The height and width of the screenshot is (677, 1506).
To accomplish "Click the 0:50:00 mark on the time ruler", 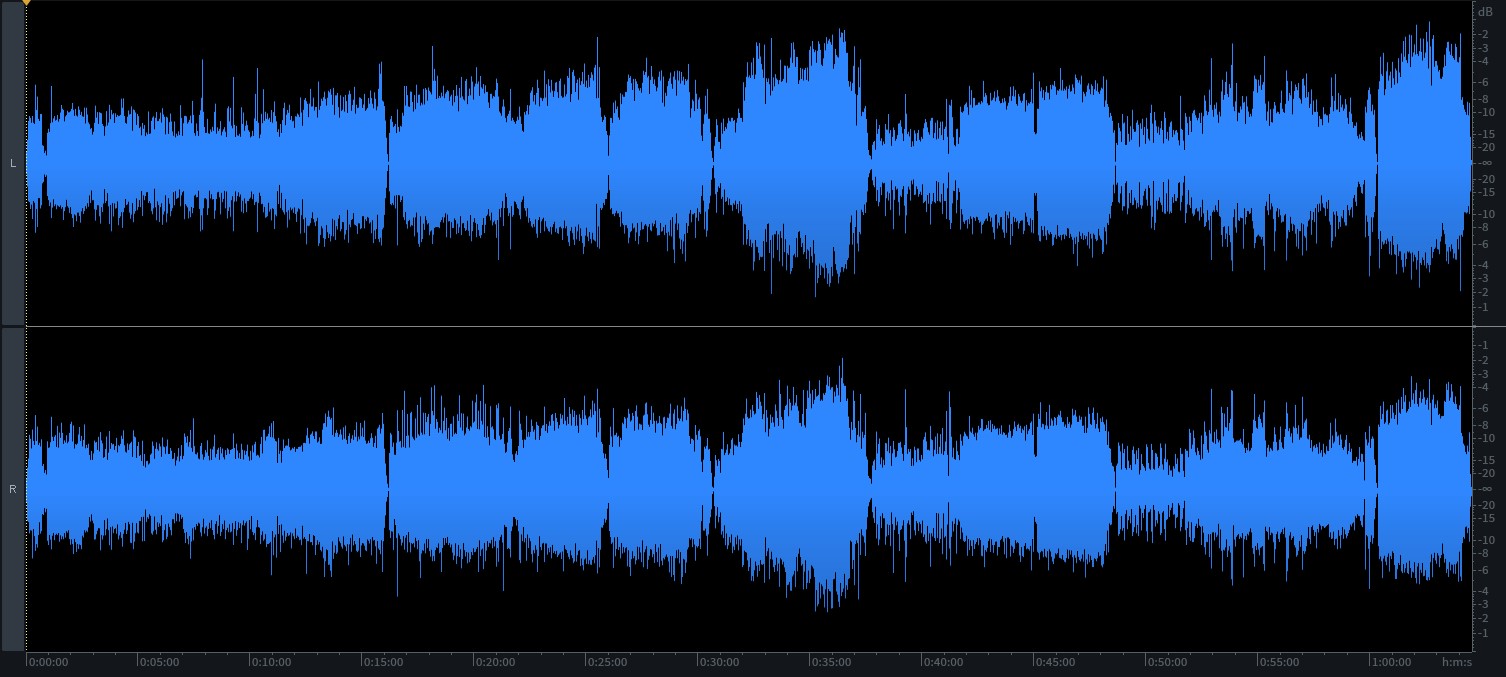I will 1167,662.
